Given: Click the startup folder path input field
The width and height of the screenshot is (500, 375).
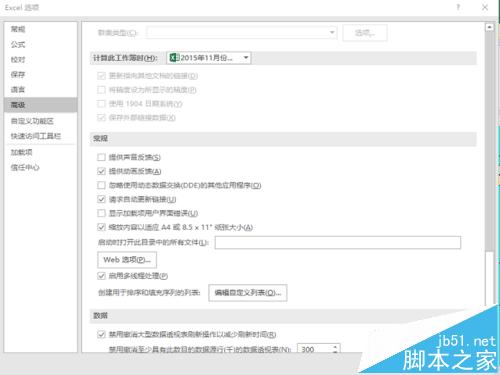Looking at the screenshot, I should tap(338, 242).
